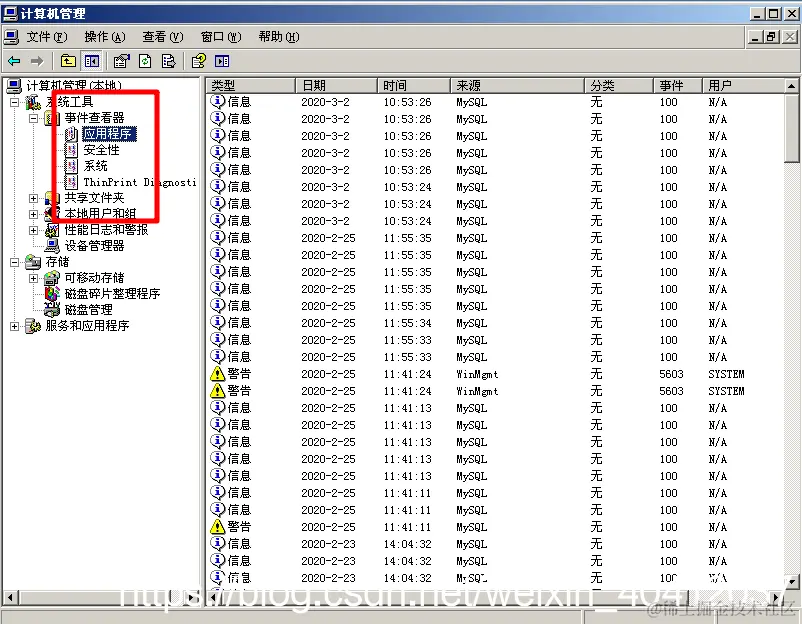
Task: Click the 存储 node icon
Action: 33,262
